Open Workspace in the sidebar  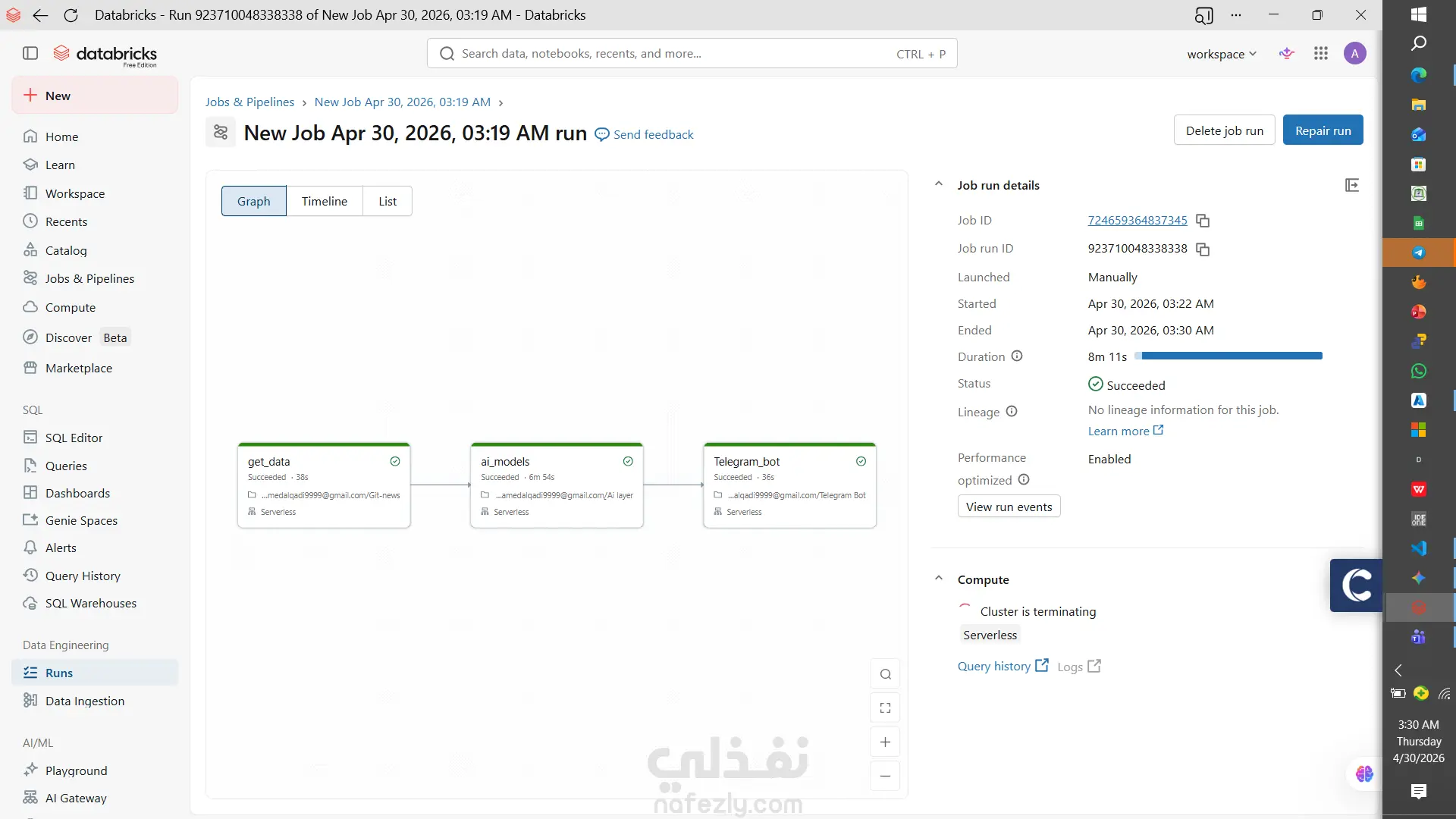(95, 193)
